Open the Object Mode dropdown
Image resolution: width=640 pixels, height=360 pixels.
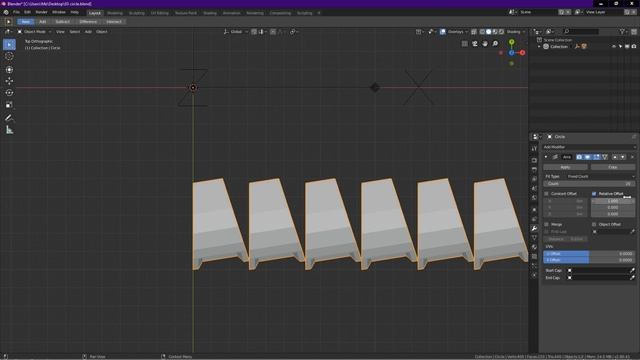[34, 31]
